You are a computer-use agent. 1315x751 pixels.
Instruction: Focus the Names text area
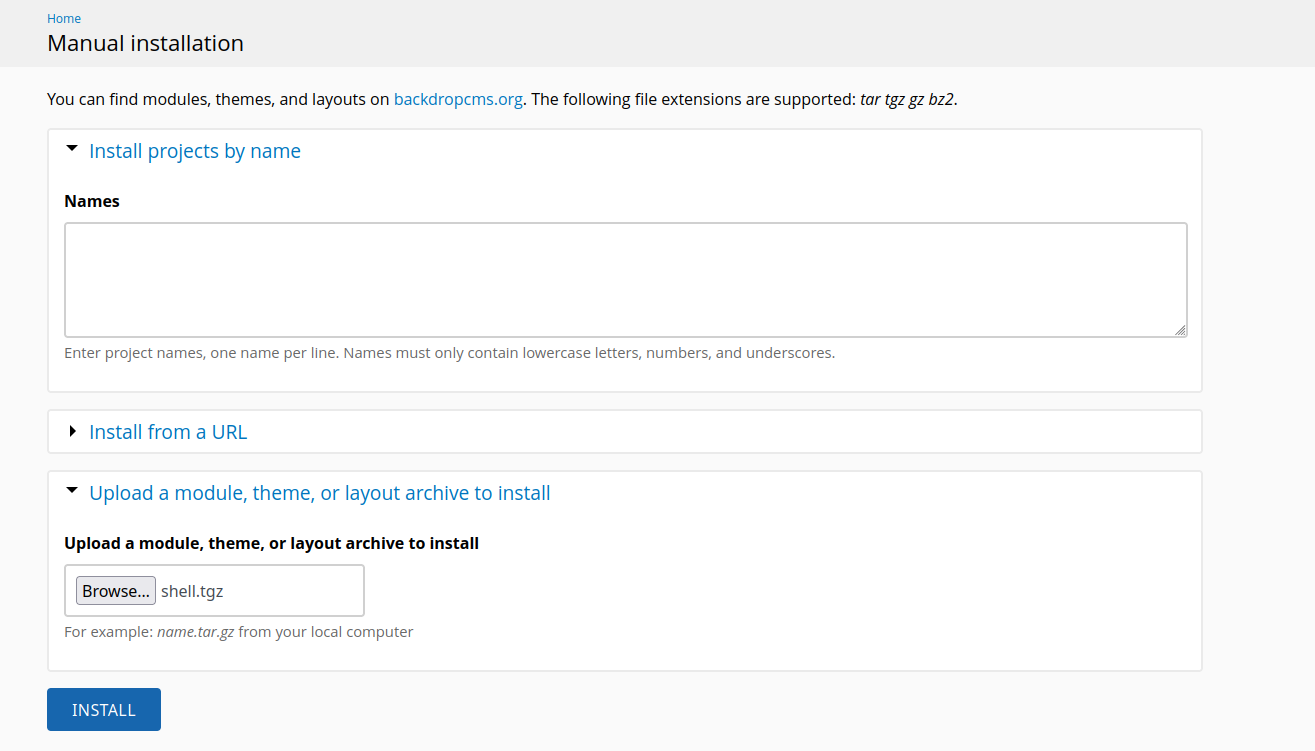coord(625,280)
